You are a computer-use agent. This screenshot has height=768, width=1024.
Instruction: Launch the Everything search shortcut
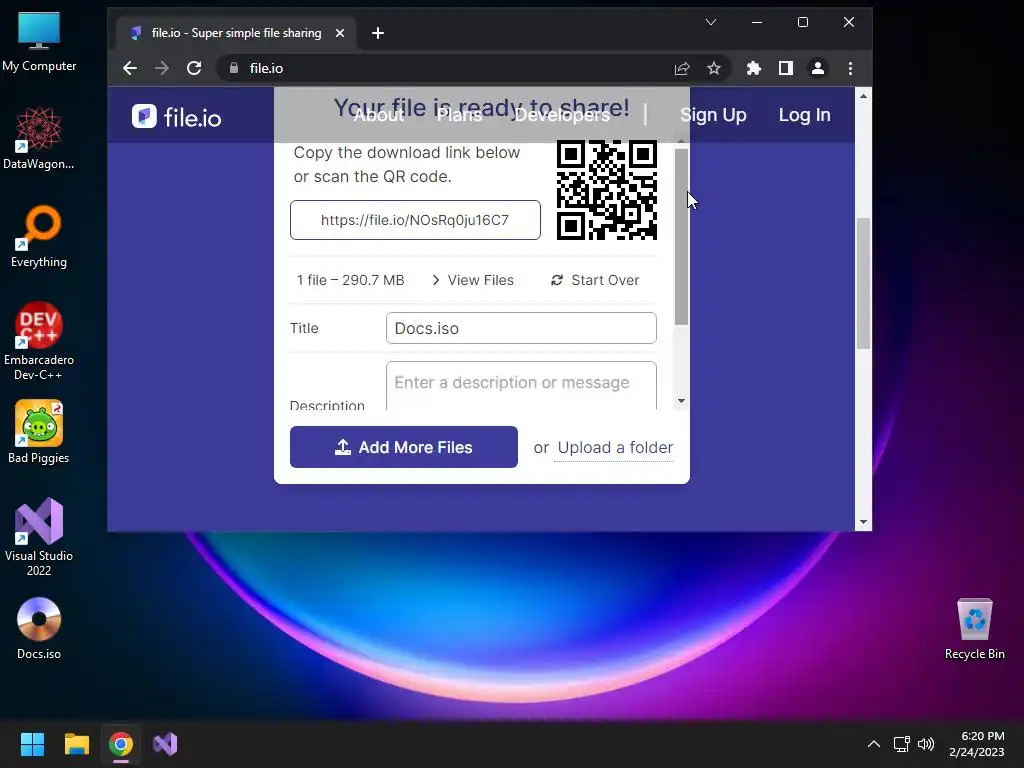click(39, 236)
